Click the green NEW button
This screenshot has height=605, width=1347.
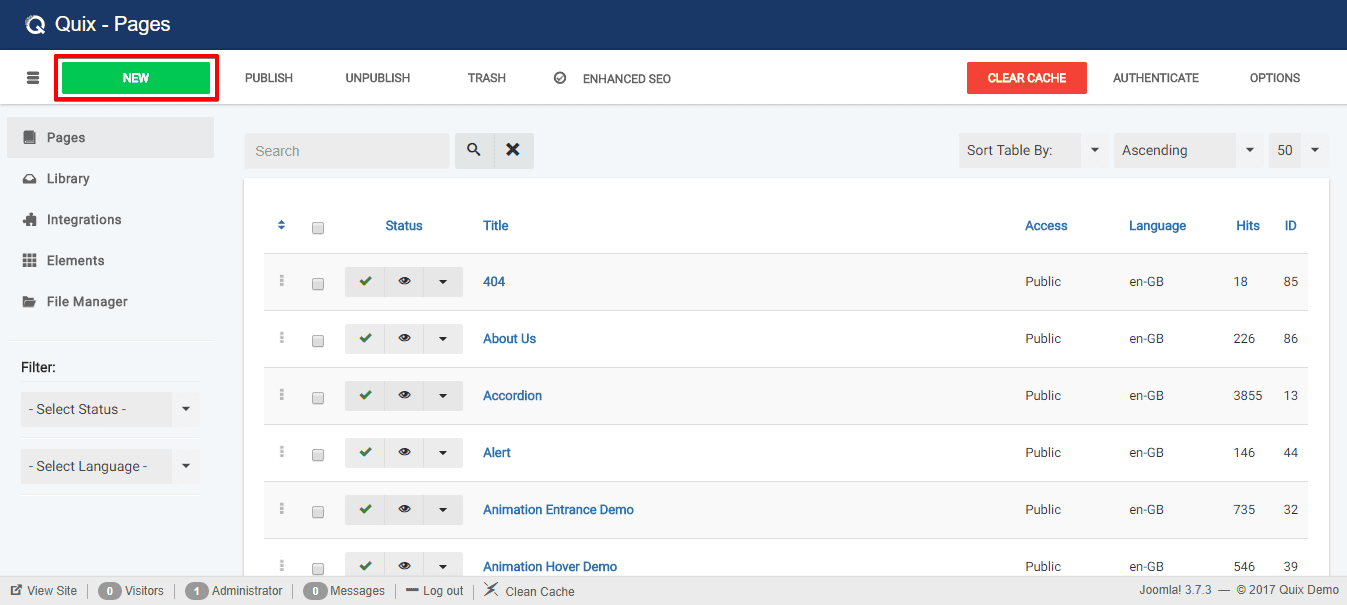(136, 78)
